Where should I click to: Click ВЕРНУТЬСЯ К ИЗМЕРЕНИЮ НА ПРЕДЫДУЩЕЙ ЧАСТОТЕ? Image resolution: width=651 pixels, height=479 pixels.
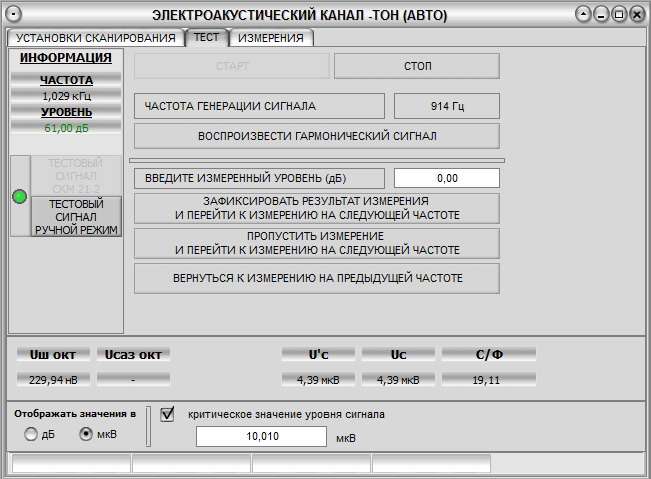316,278
